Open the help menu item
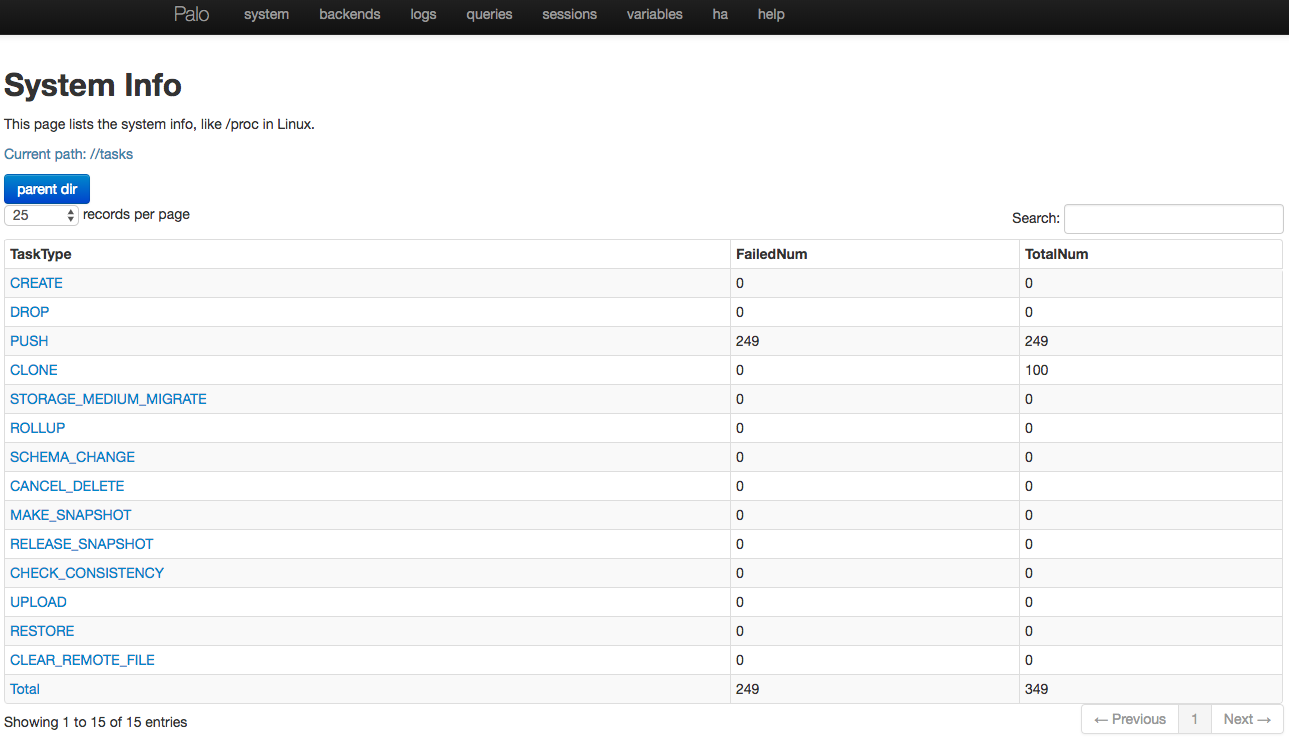Screen dimensions: 1289x742 click(771, 15)
